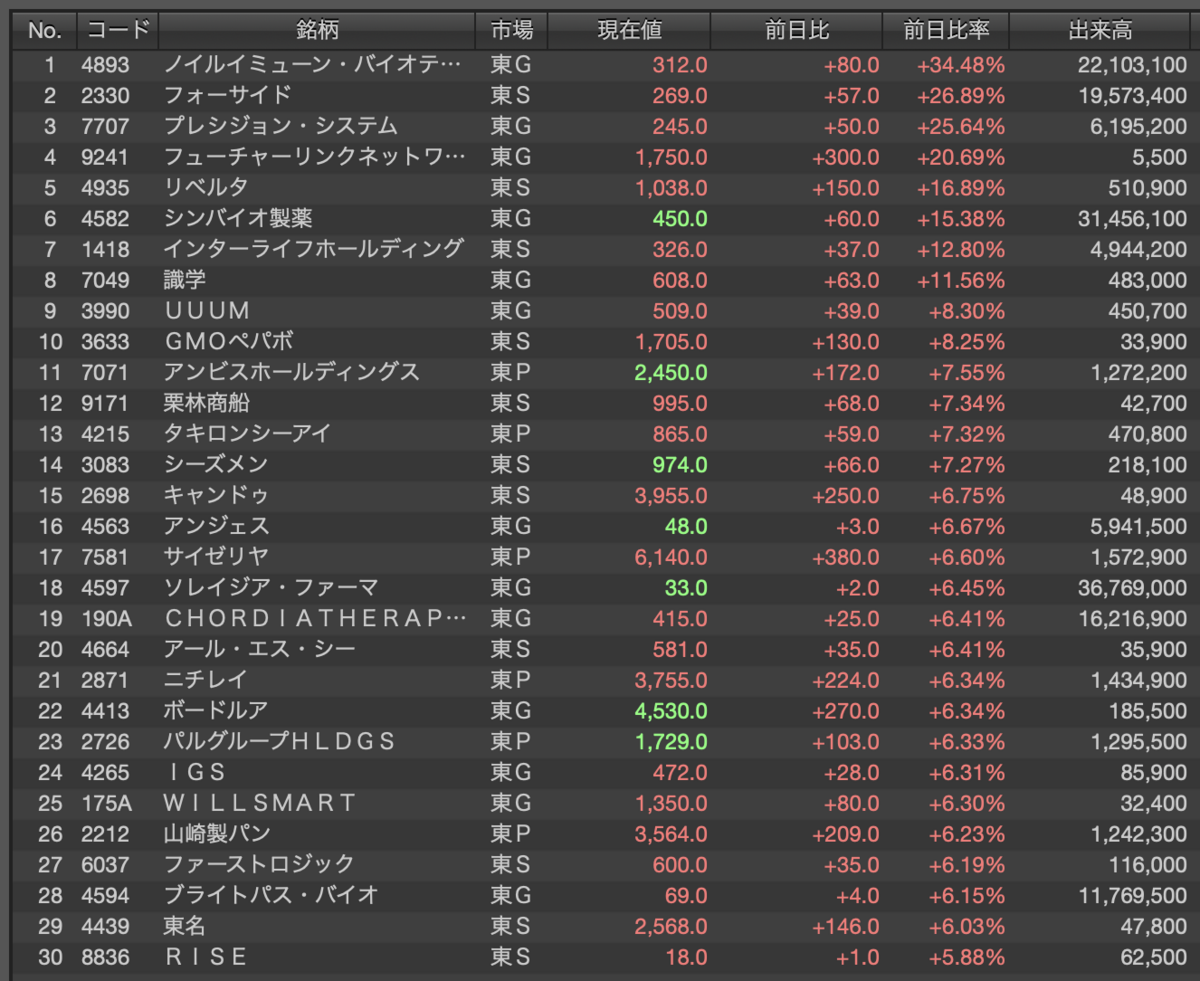Click the 東名 stock name

pos(186,925)
